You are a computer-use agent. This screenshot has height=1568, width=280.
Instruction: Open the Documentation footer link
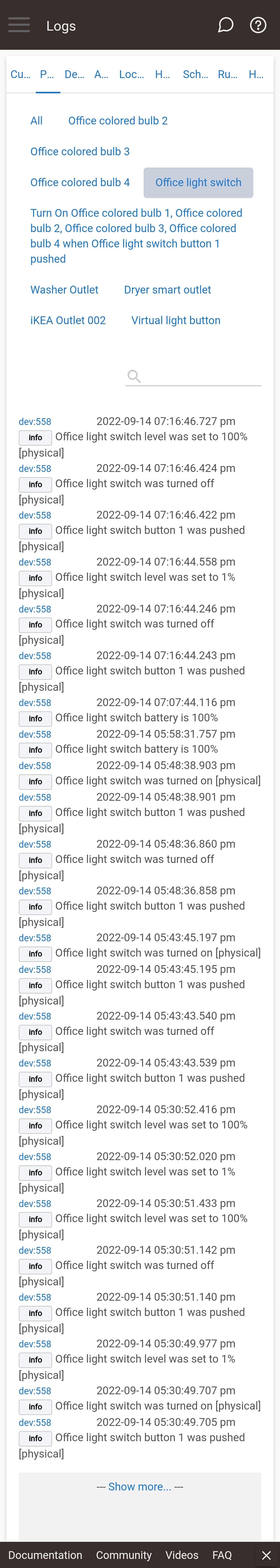[x=45, y=1555]
